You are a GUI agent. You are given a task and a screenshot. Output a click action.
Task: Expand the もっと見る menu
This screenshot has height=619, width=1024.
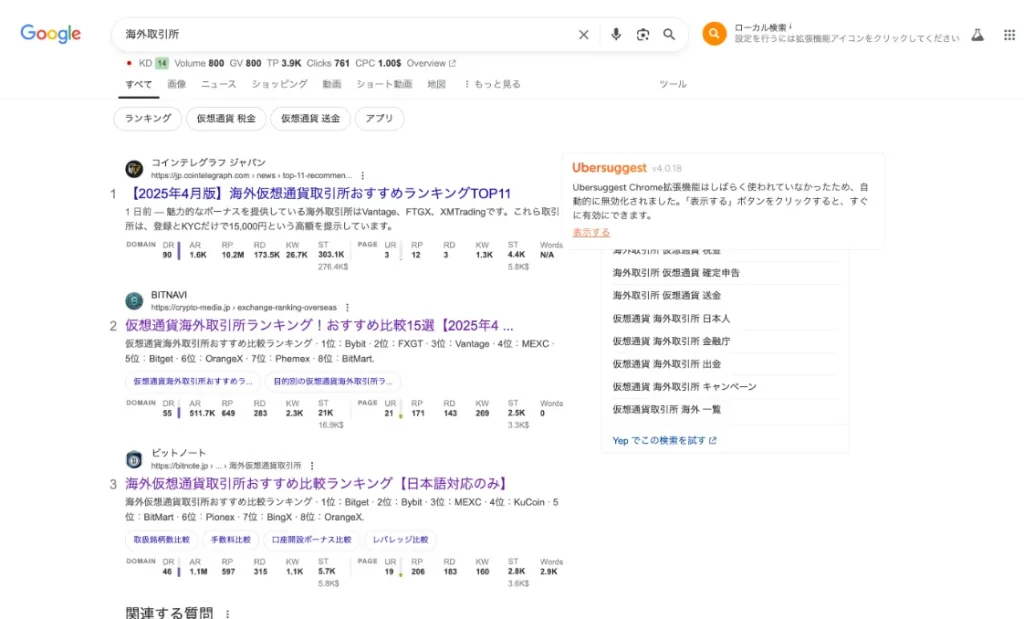[x=492, y=84]
